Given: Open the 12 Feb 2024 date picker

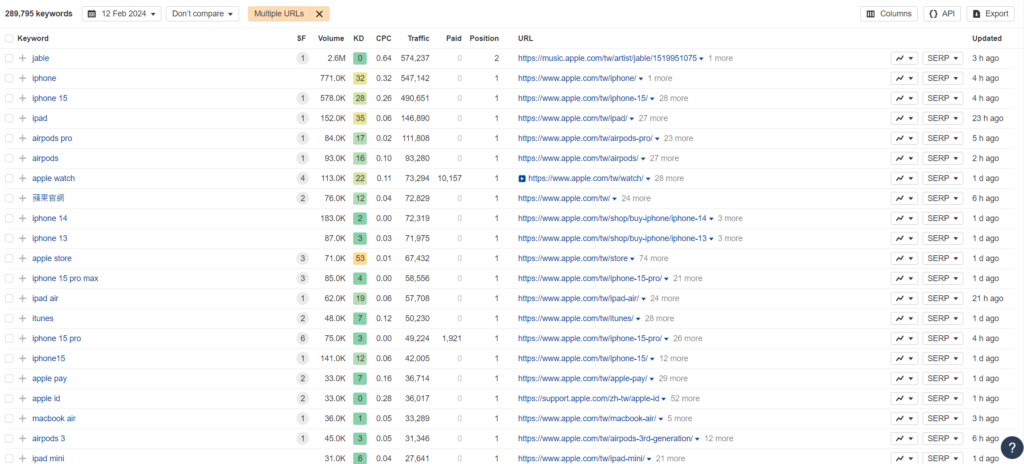Looking at the screenshot, I should pyautogui.click(x=121, y=14).
